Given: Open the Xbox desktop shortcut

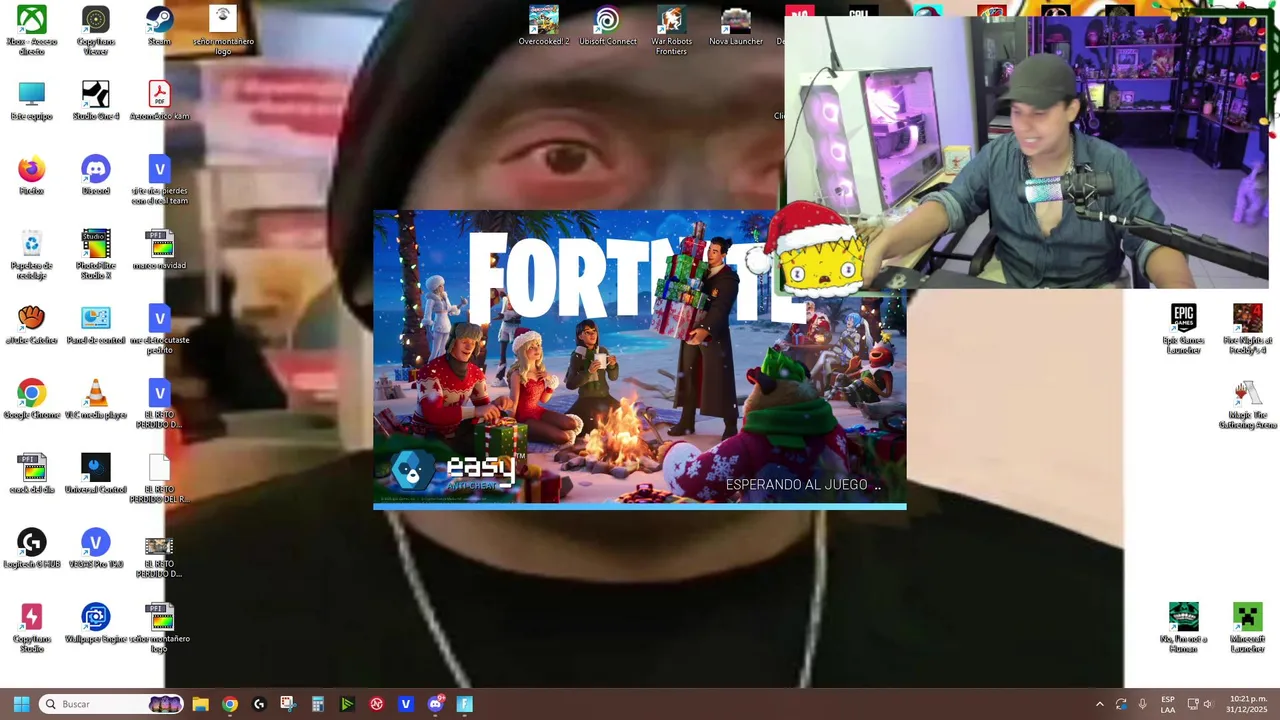Looking at the screenshot, I should point(32,30).
